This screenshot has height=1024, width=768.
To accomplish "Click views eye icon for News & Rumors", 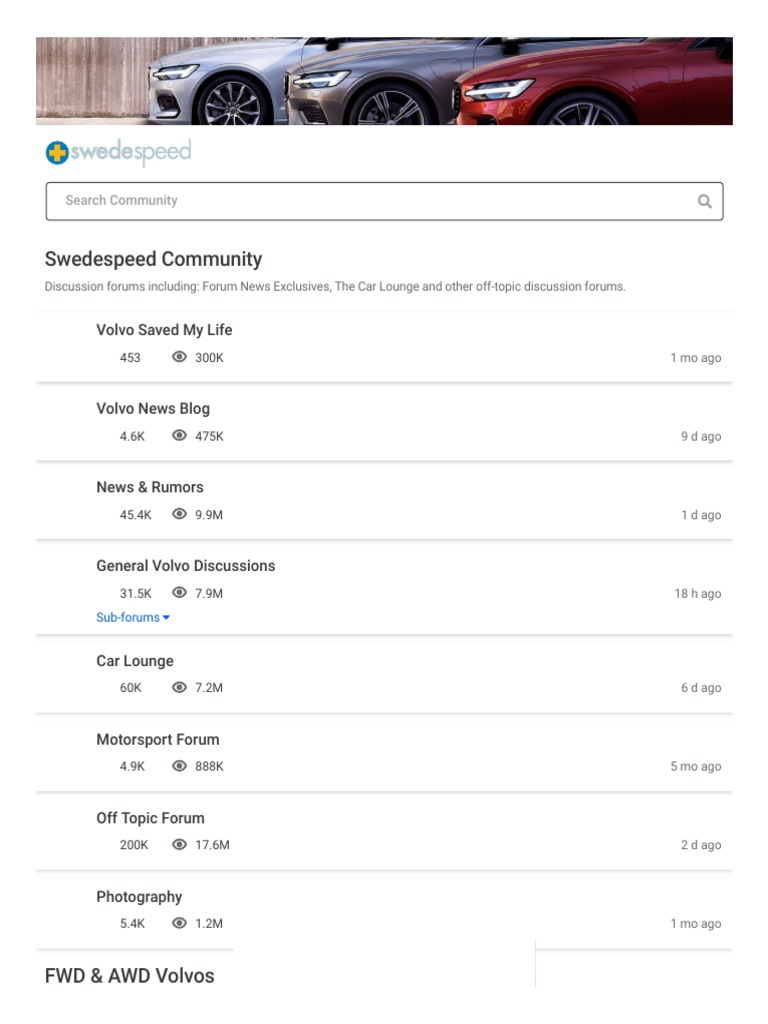I will click(x=180, y=514).
